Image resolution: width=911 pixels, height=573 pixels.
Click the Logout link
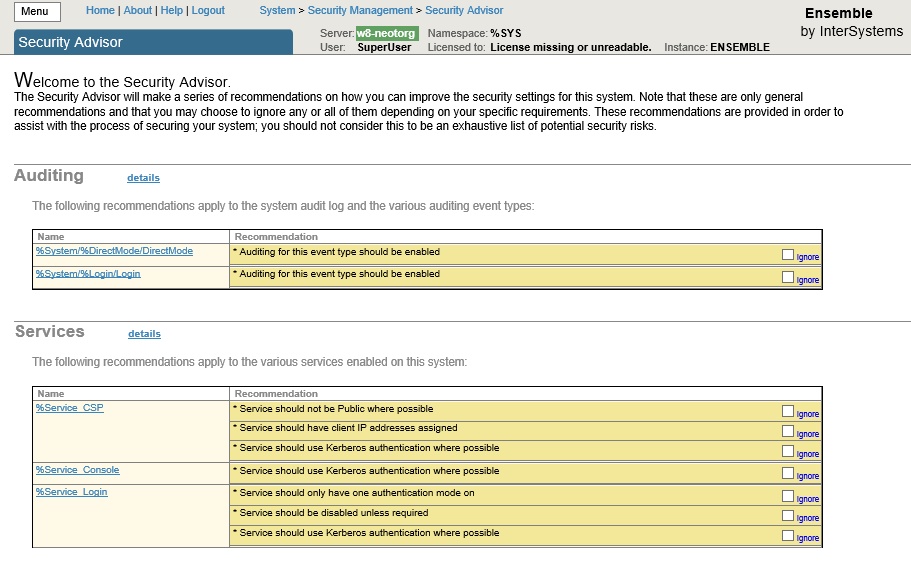pyautogui.click(x=208, y=10)
